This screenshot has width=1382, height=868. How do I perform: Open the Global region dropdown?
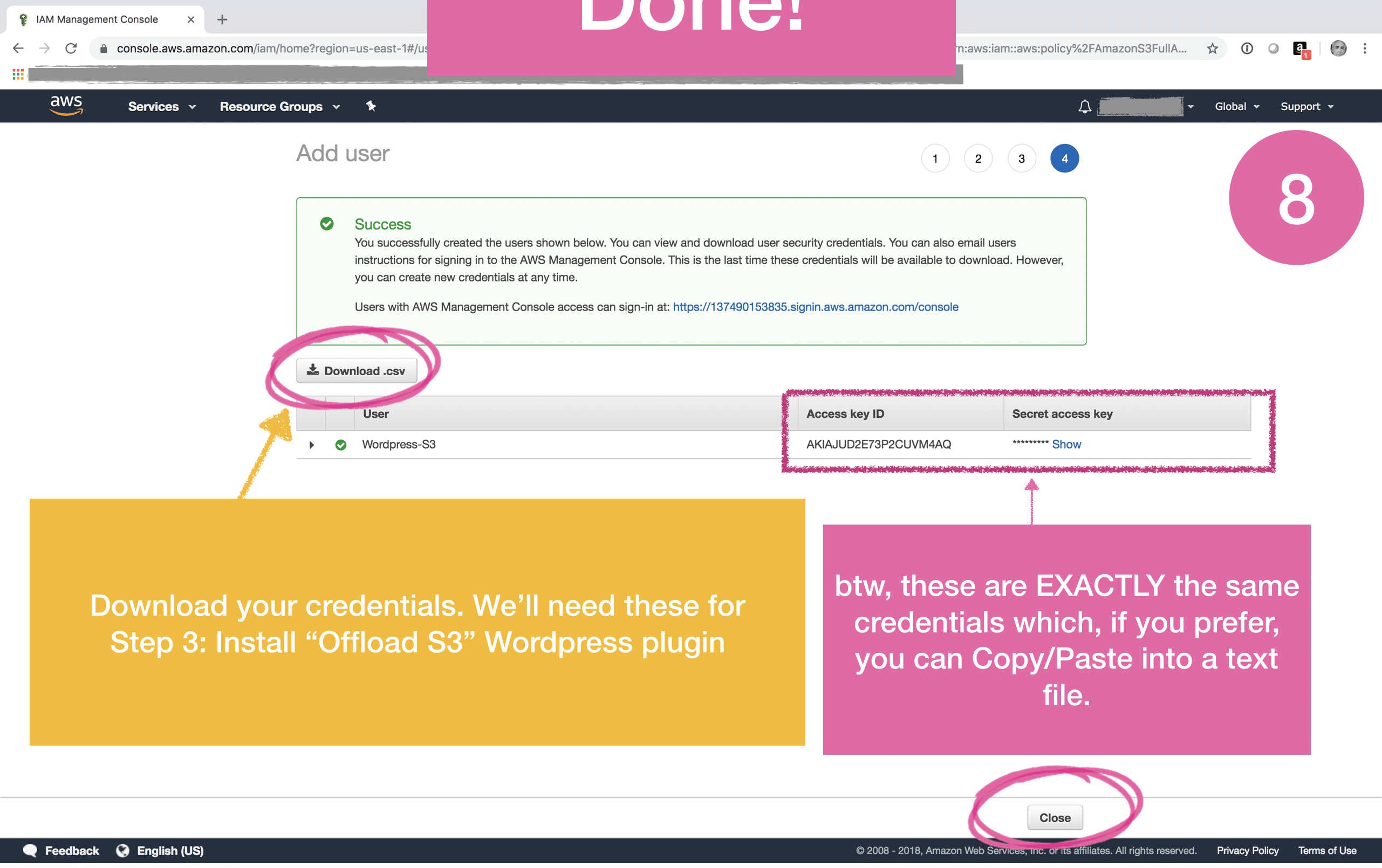point(1237,106)
